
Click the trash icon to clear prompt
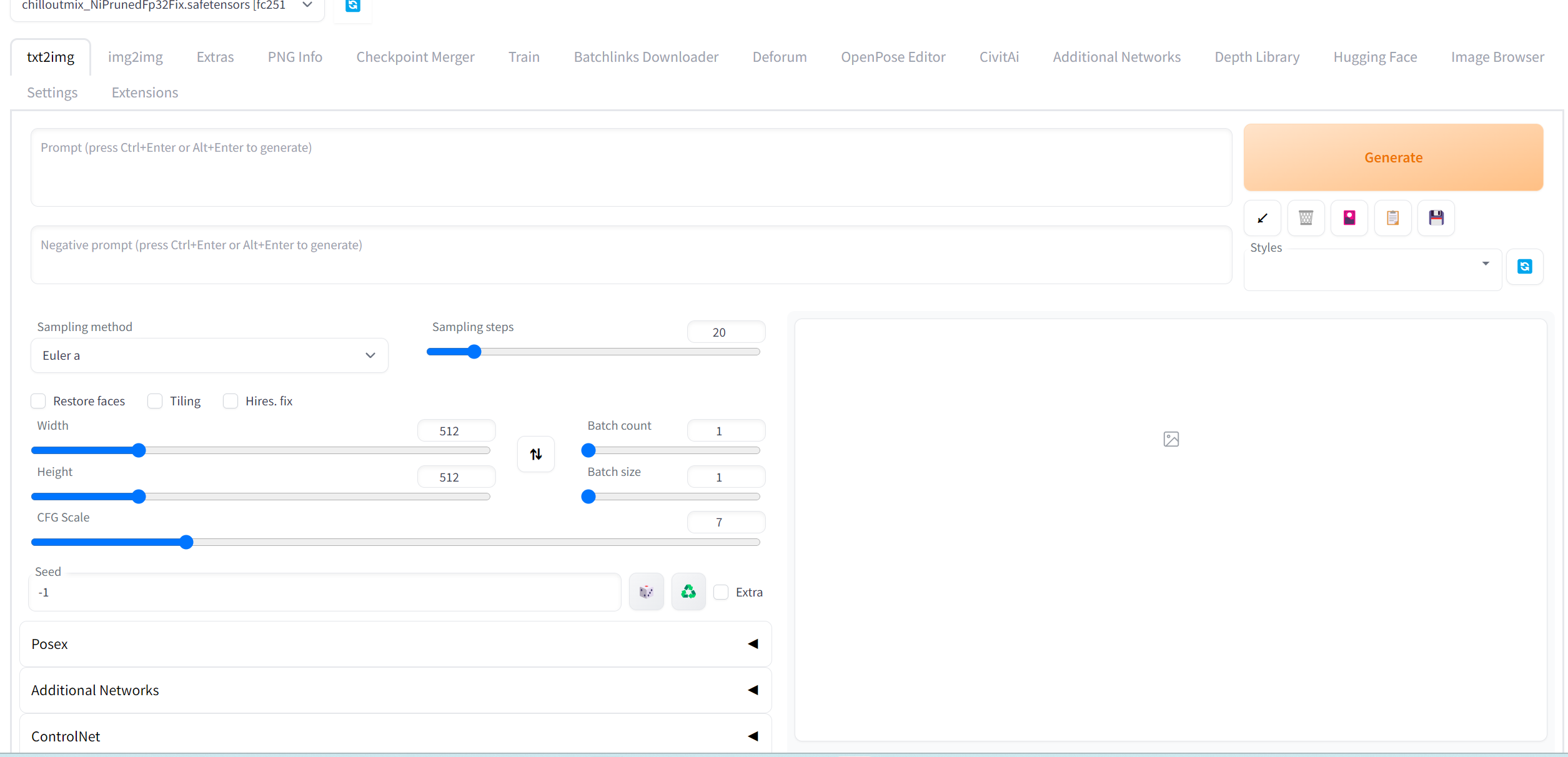point(1306,218)
